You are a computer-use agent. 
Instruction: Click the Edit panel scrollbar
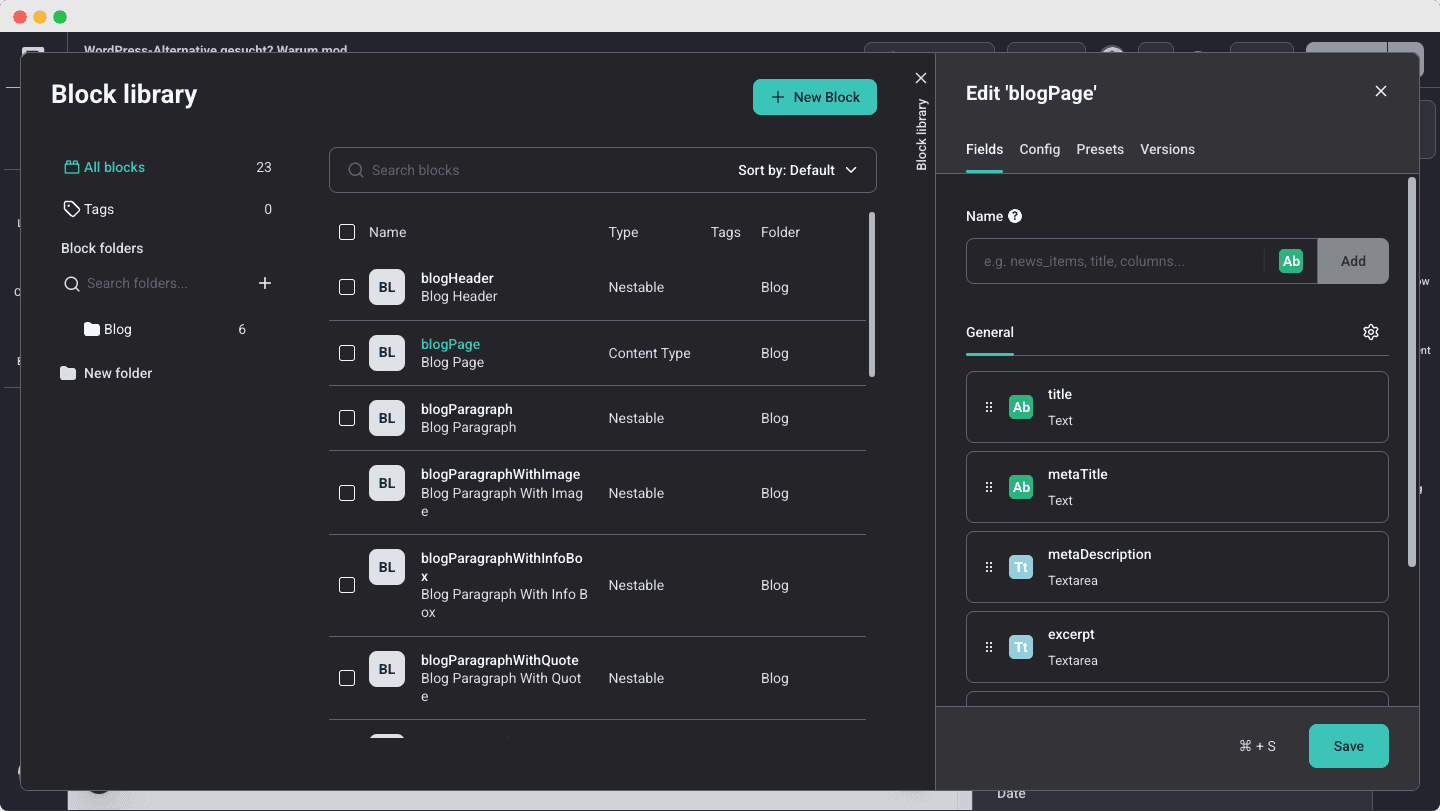click(1412, 372)
